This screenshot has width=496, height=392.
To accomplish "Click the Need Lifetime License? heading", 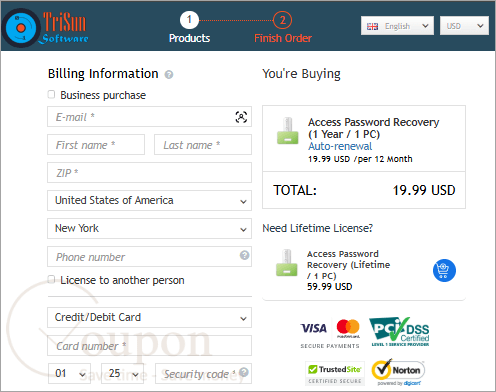I will pyautogui.click(x=318, y=228).
